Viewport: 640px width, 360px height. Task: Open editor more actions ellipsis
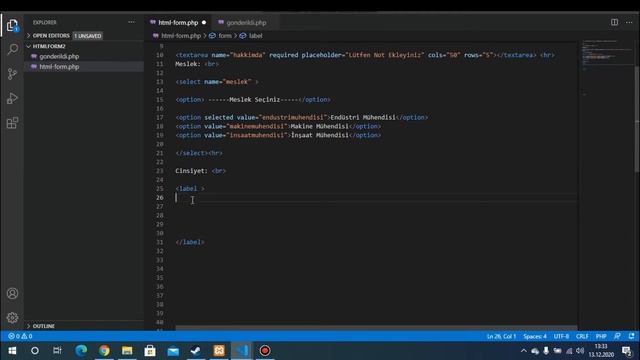(x=629, y=22)
